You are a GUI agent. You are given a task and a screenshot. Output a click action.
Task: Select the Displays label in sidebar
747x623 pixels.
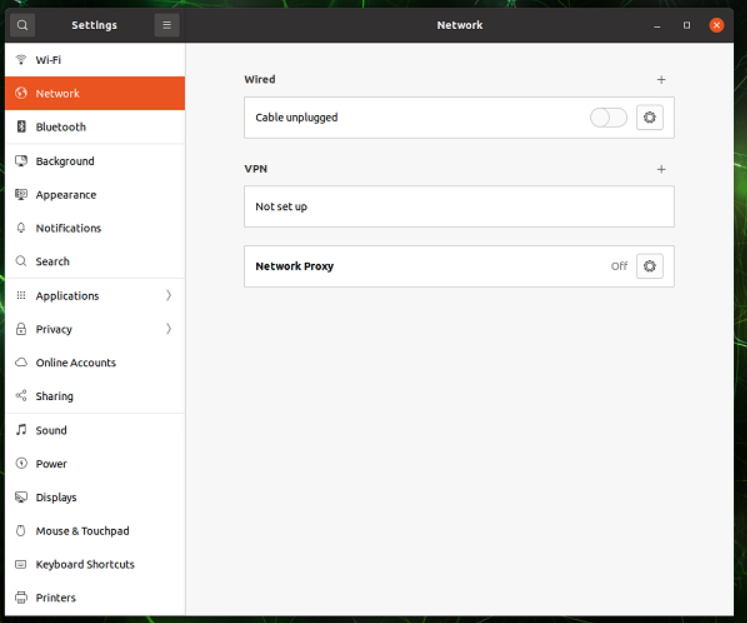click(56, 497)
